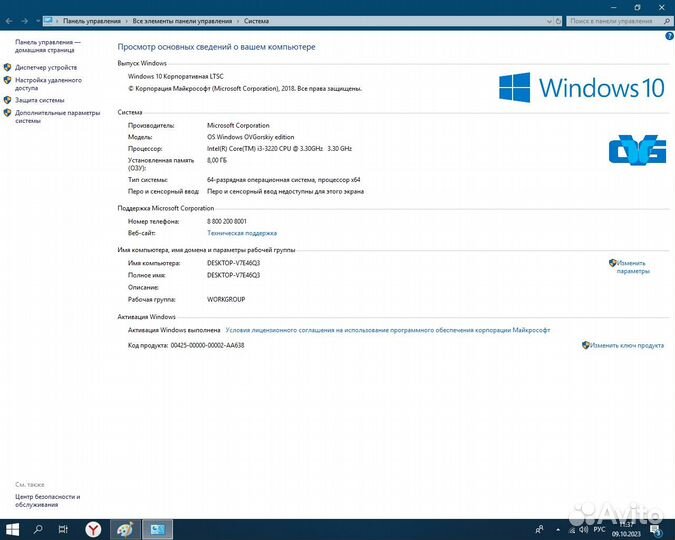Click the computer icon in address bar
The width and height of the screenshot is (675, 540).
[x=48, y=20]
